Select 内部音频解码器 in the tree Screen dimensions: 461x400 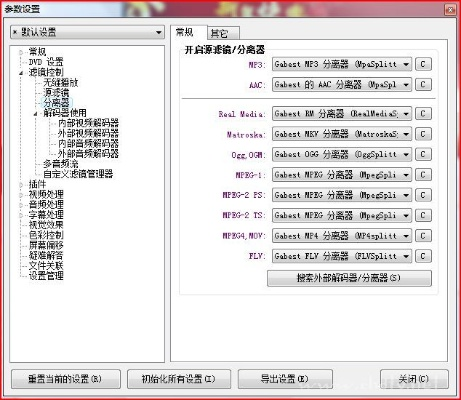[x=88, y=143]
